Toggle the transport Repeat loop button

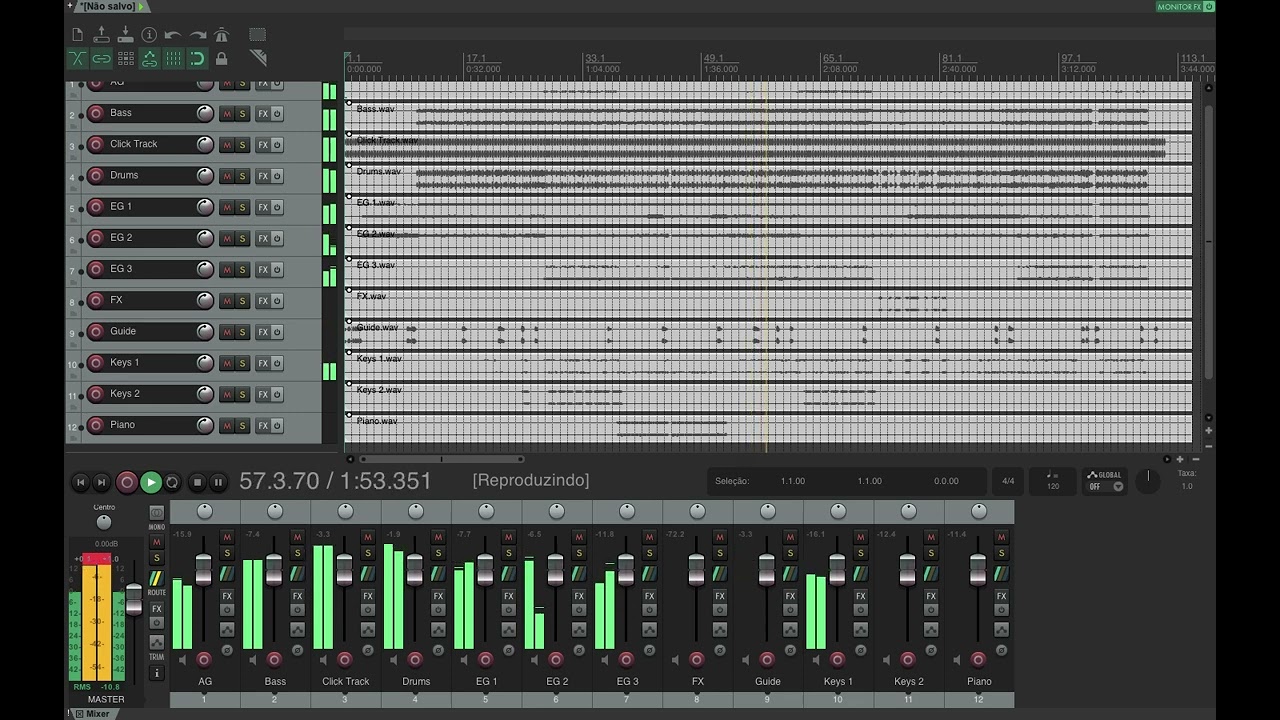coord(172,482)
